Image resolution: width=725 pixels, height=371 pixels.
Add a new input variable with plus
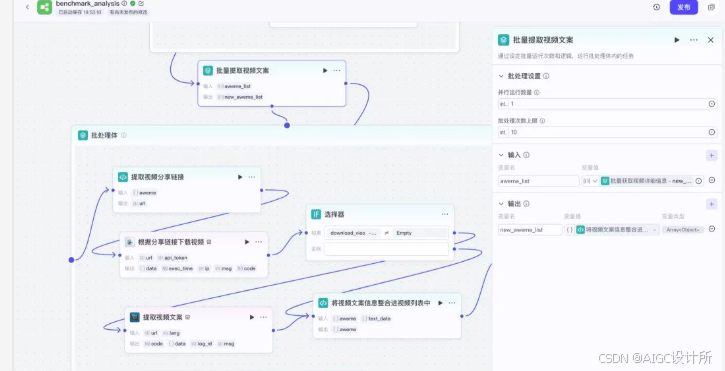click(x=712, y=155)
